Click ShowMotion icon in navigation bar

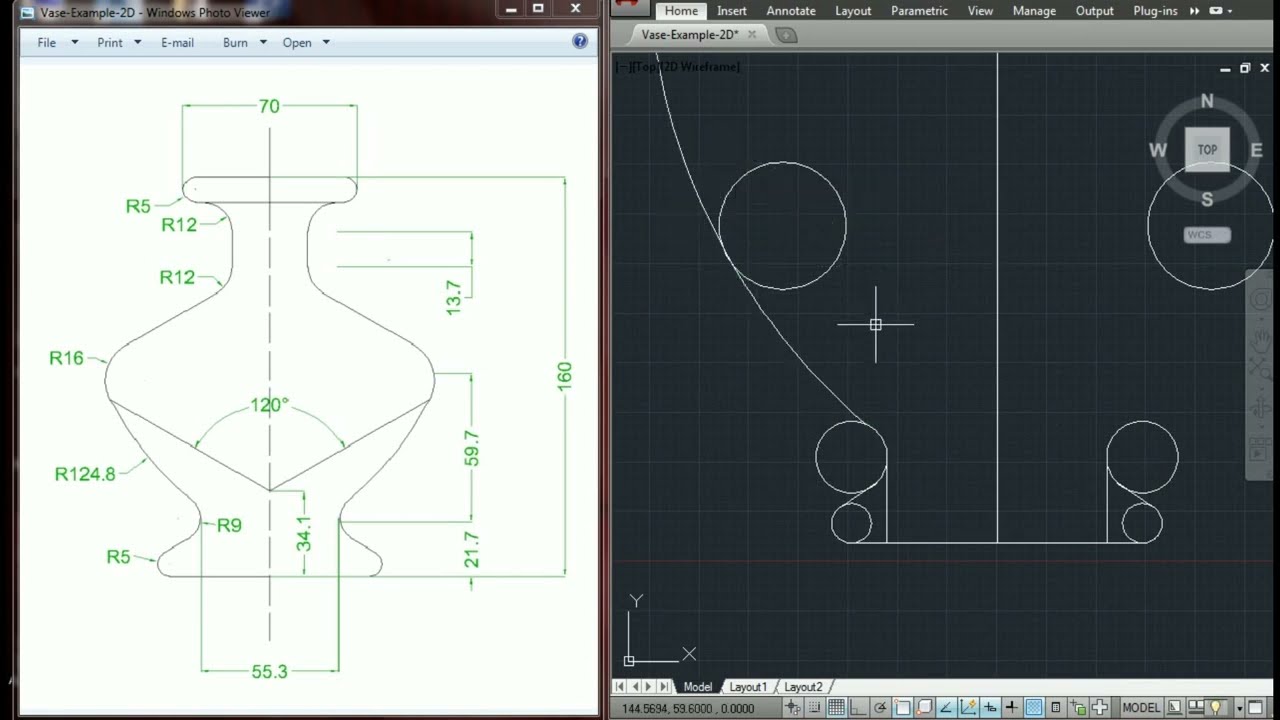coord(1260,450)
